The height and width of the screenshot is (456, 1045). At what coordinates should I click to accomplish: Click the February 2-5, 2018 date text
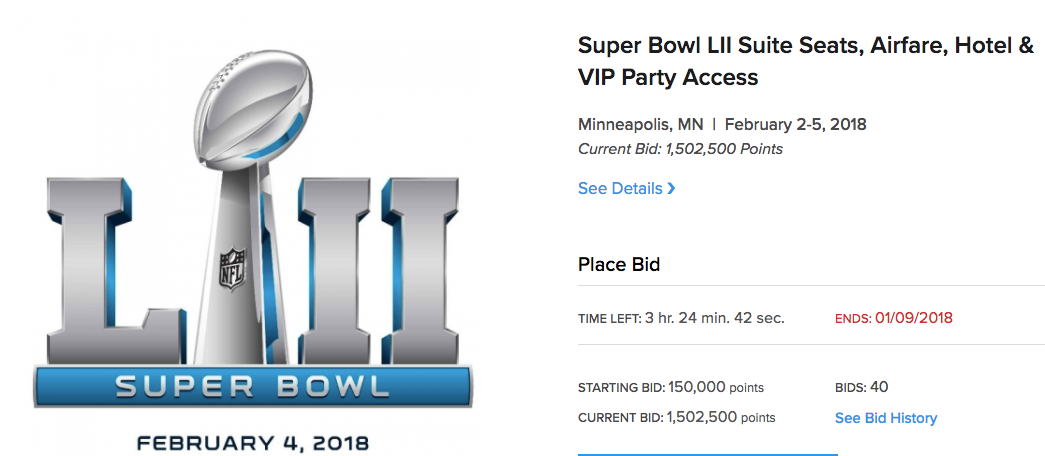coord(795,125)
